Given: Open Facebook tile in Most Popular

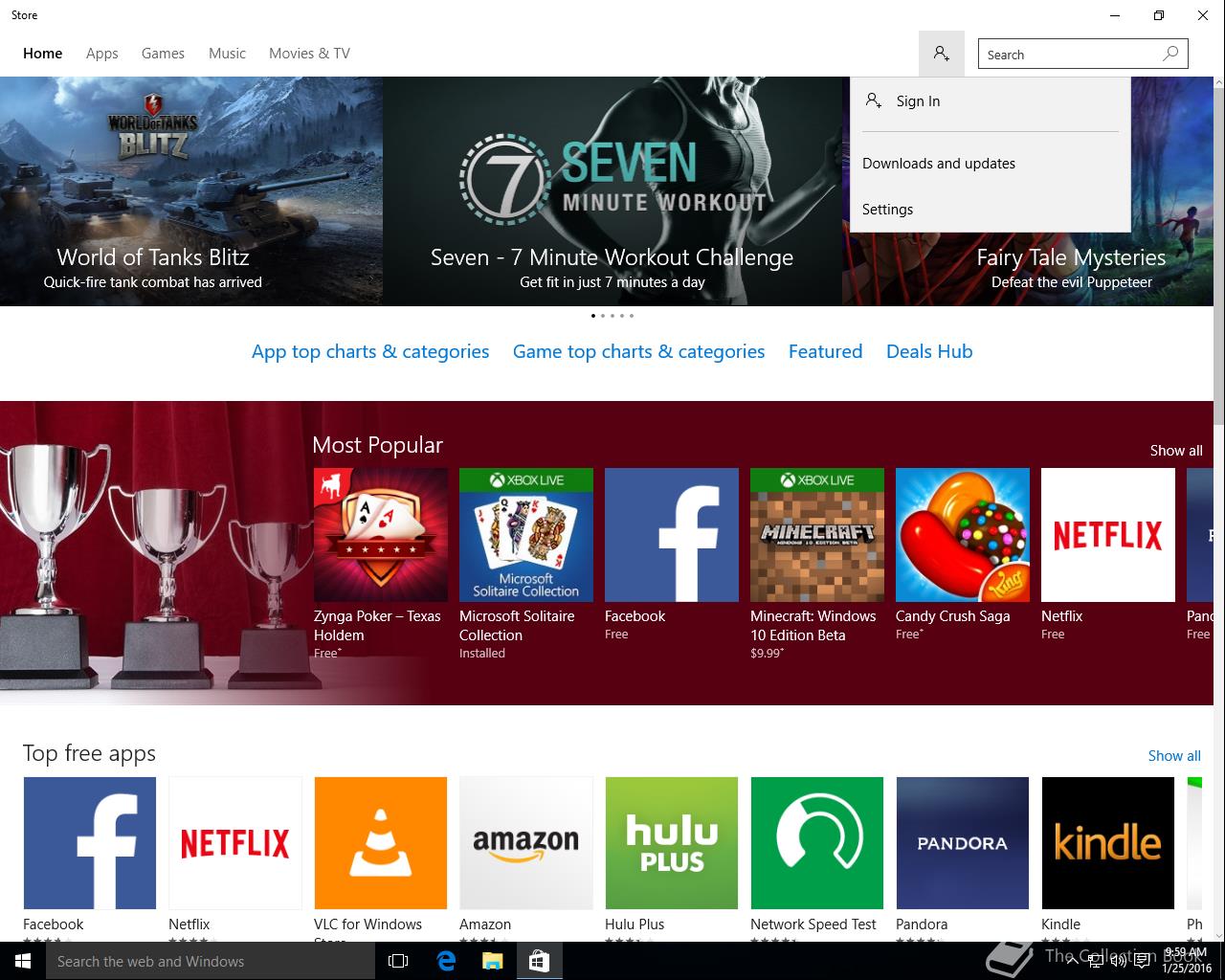Looking at the screenshot, I should tap(672, 535).
